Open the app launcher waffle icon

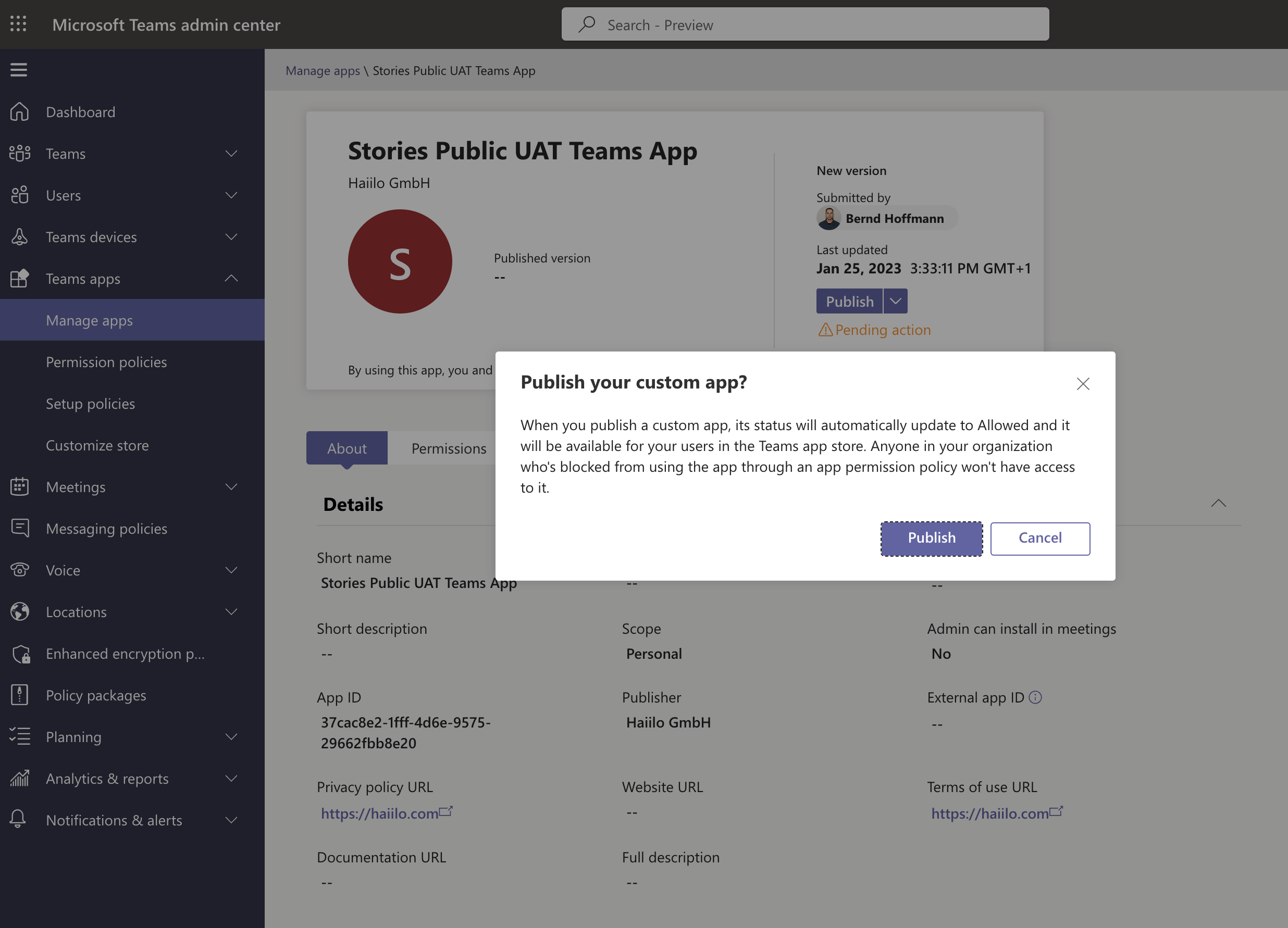[x=18, y=24]
